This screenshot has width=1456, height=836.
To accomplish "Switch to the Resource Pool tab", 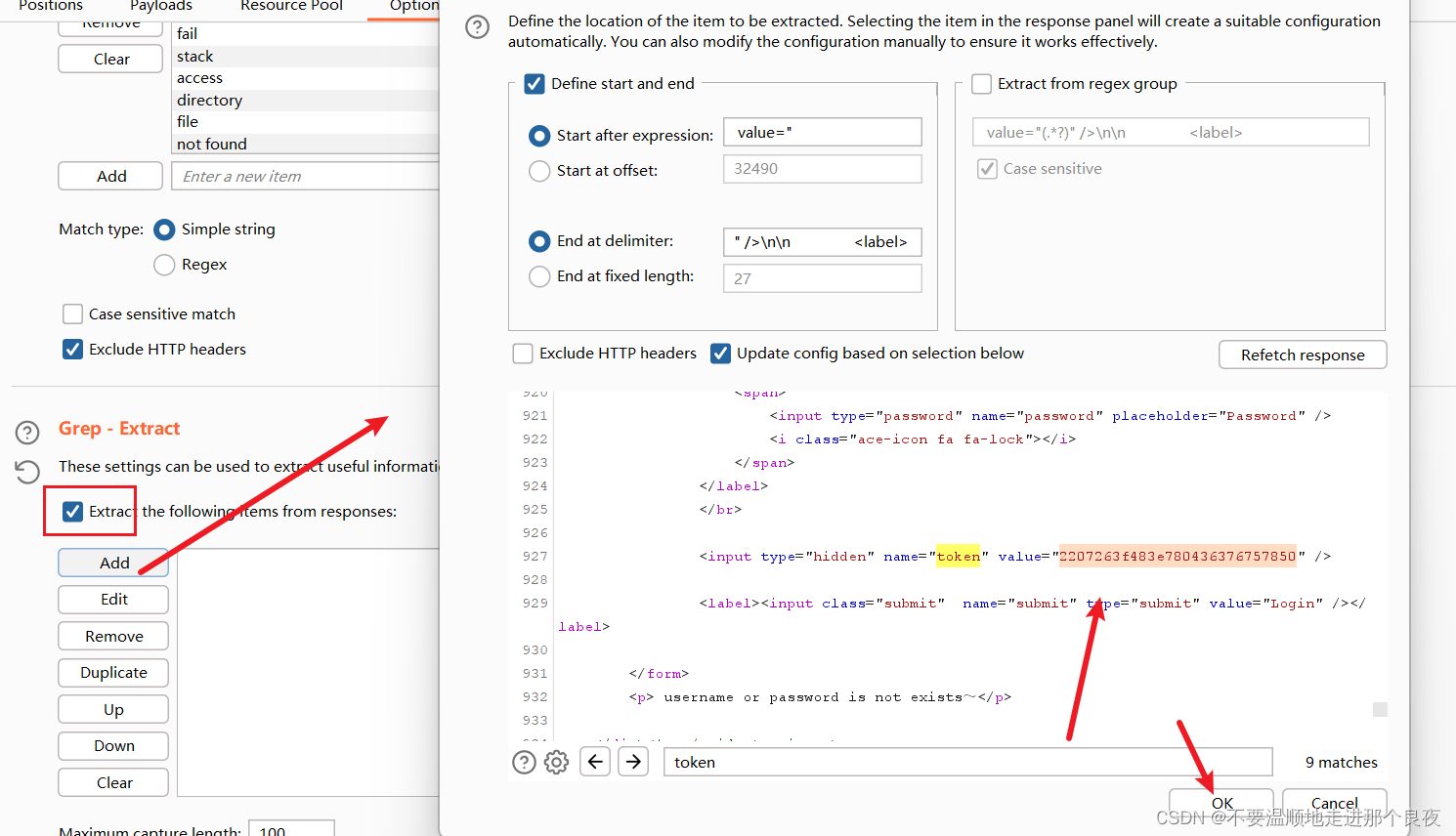I will tap(291, 6).
